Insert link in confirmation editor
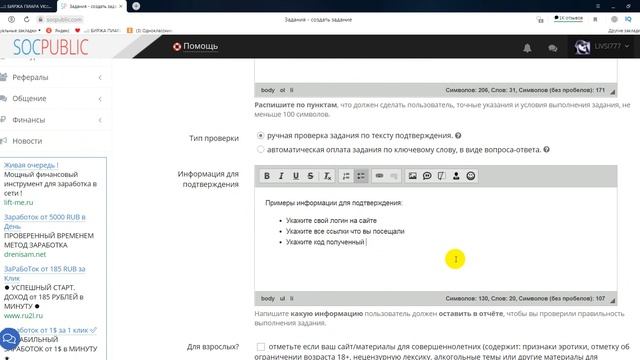 pyautogui.click(x=379, y=176)
